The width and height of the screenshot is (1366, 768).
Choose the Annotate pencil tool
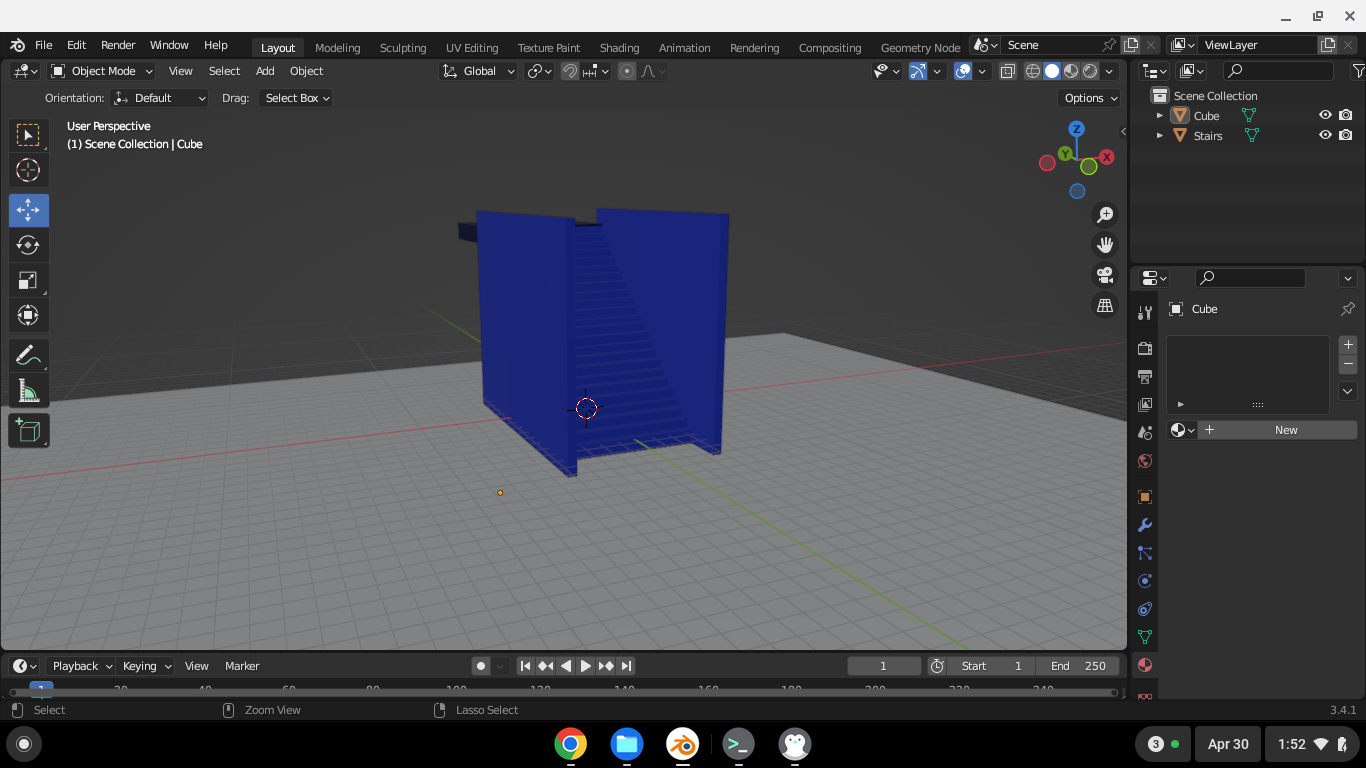pyautogui.click(x=28, y=355)
